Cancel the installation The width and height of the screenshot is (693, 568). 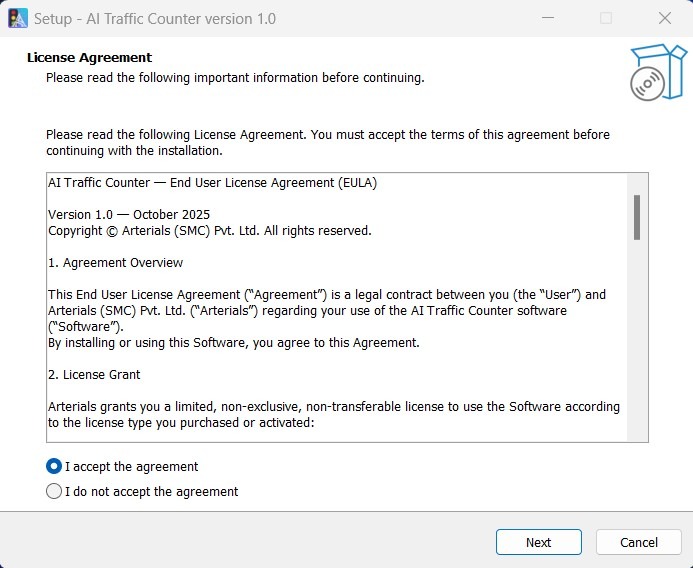pos(638,542)
